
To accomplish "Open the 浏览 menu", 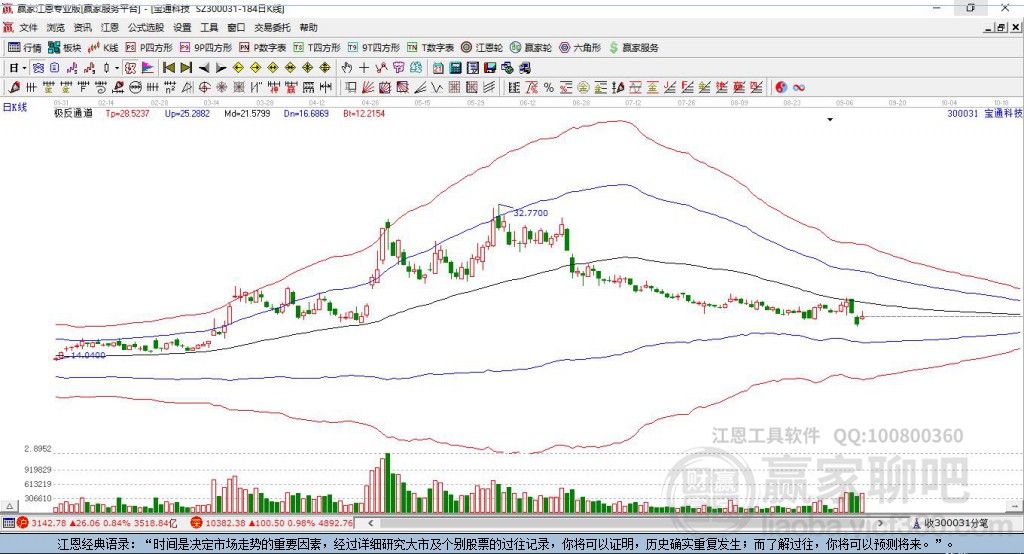I will tap(56, 27).
